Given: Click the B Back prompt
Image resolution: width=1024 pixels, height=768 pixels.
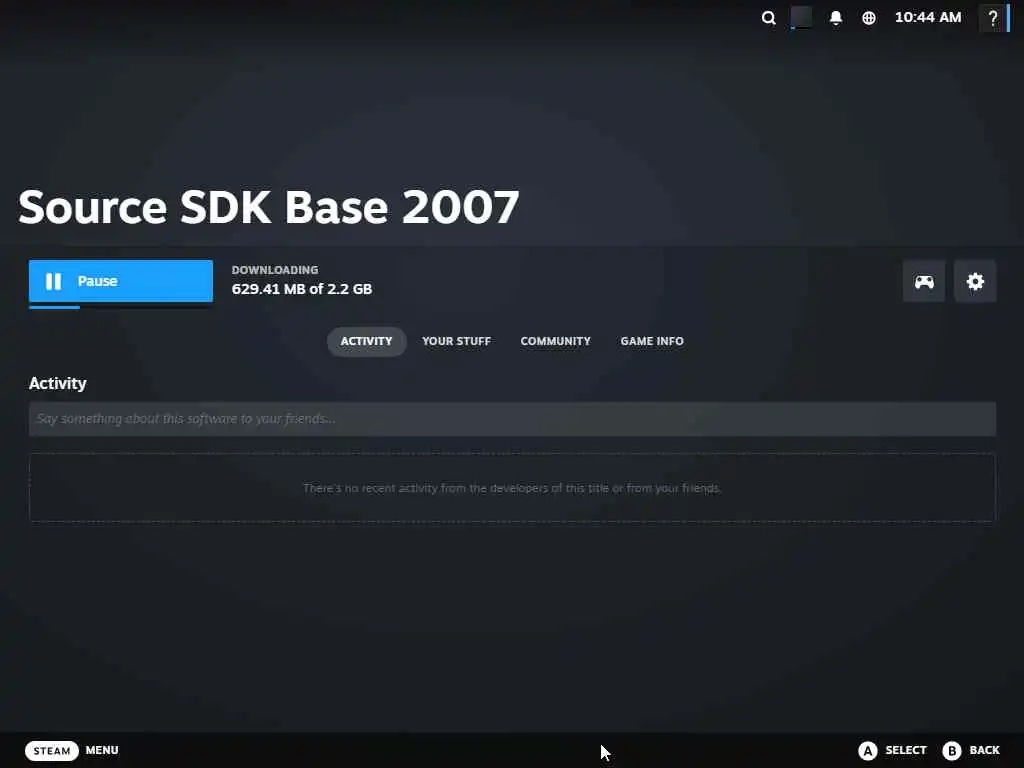Looking at the screenshot, I should tap(971, 750).
